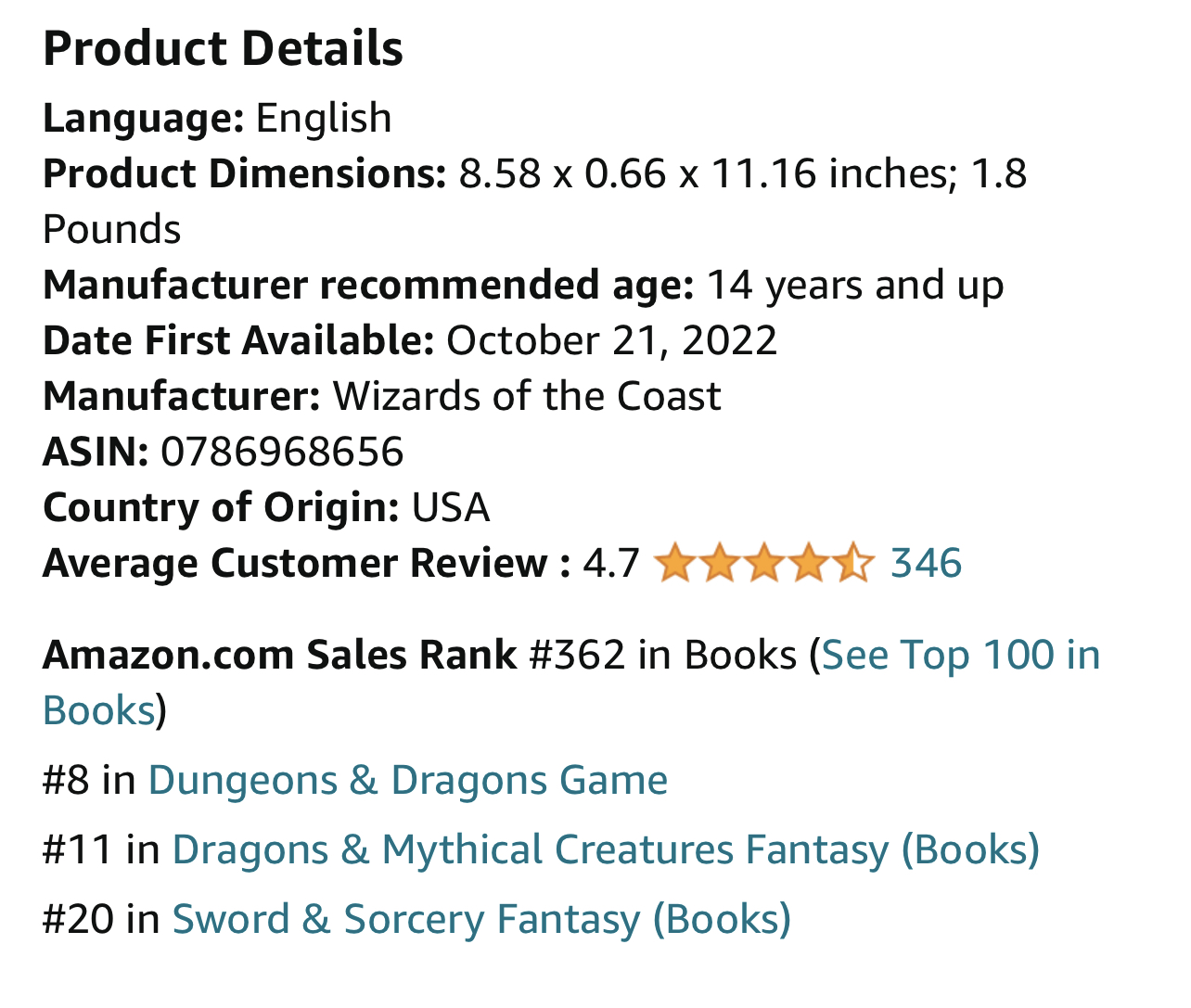Screen dimensions: 1191x1008
Task: Click the Product Details heading
Action: click(223, 48)
